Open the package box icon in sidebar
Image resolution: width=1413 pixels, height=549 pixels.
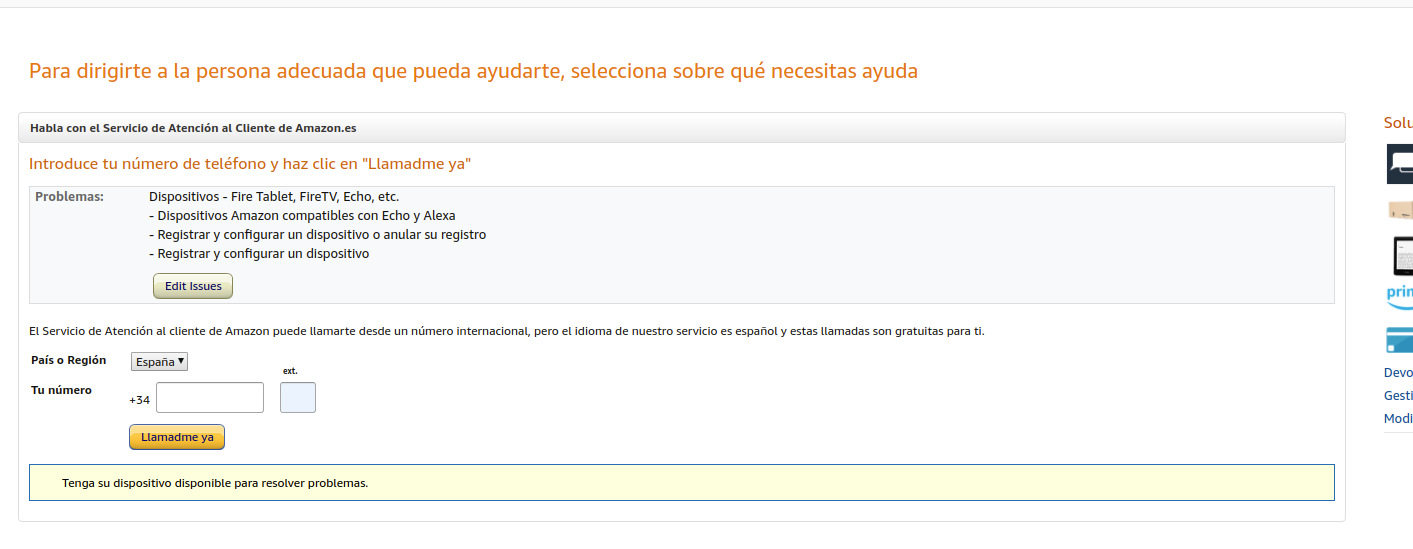[1400, 210]
